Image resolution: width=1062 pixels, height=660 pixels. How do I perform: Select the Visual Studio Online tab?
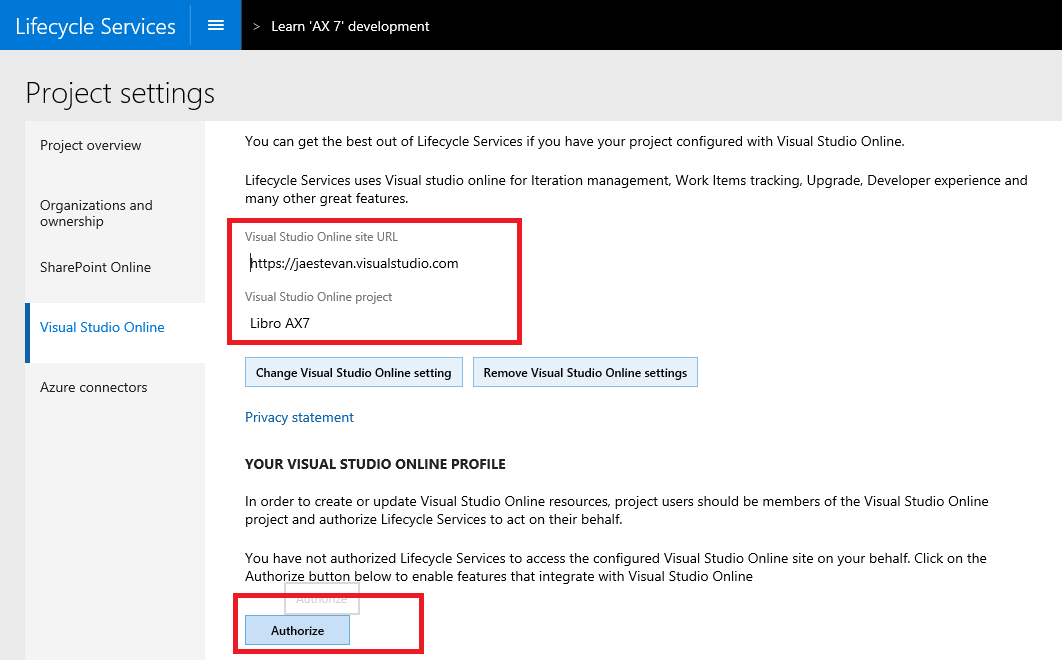[x=102, y=328]
